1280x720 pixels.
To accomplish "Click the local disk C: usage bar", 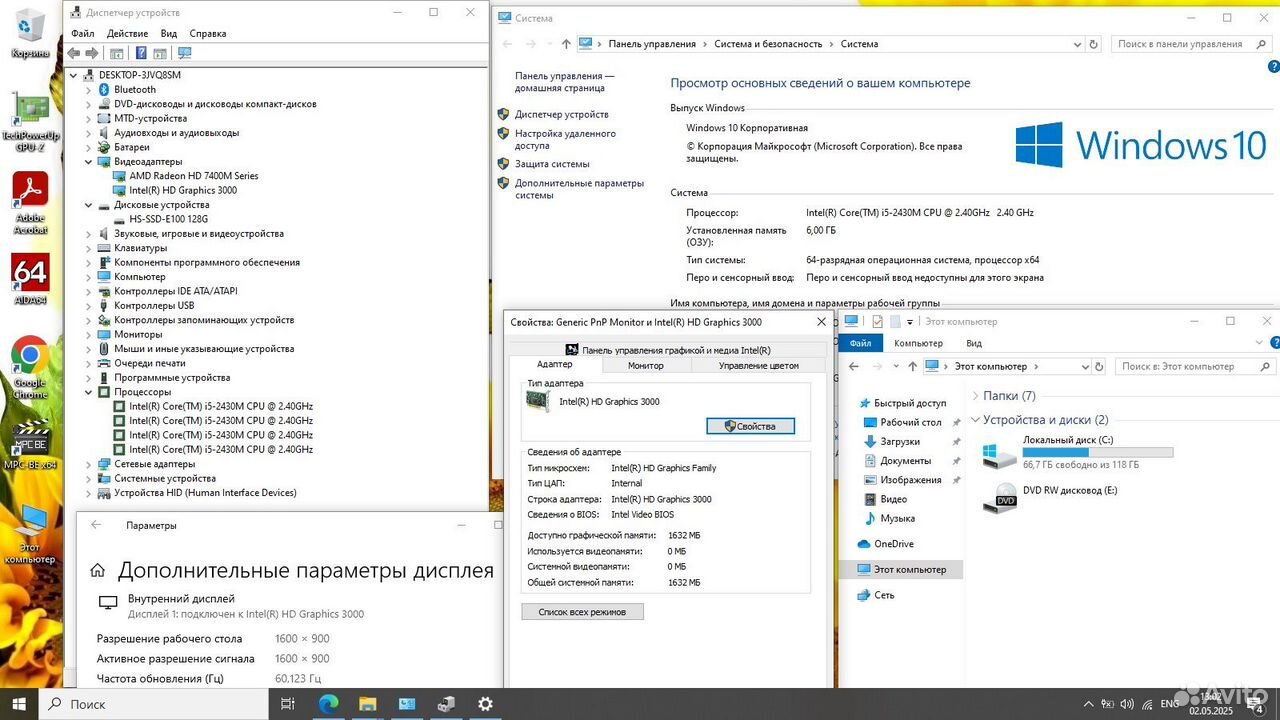I will (x=1097, y=452).
